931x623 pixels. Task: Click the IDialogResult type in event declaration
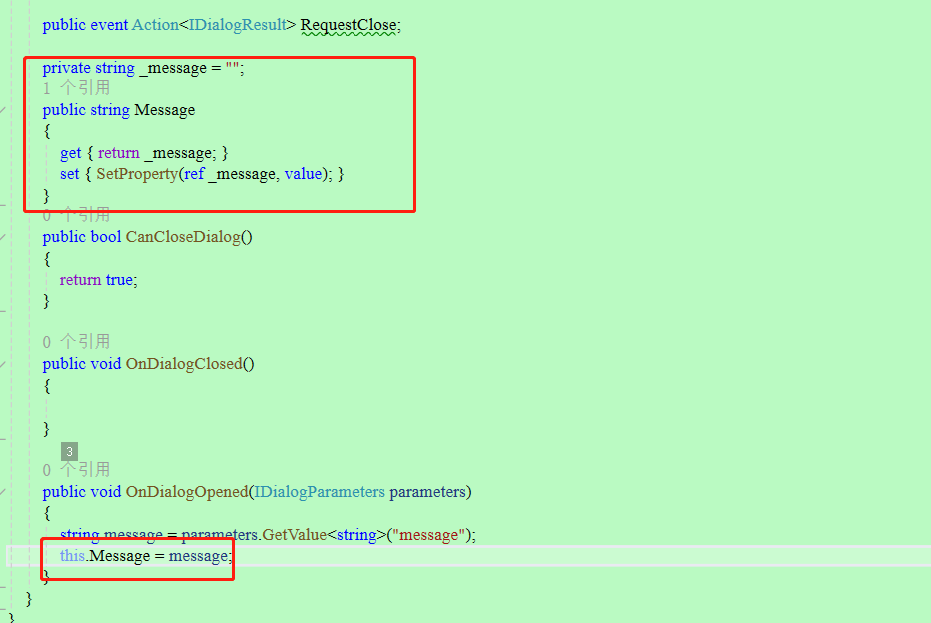click(x=238, y=25)
